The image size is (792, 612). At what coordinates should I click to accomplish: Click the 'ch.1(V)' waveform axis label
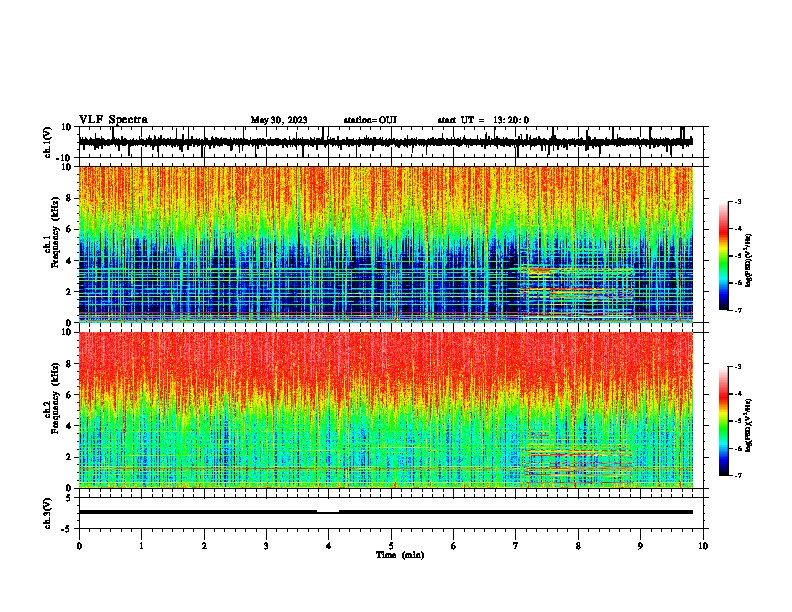click(x=48, y=142)
